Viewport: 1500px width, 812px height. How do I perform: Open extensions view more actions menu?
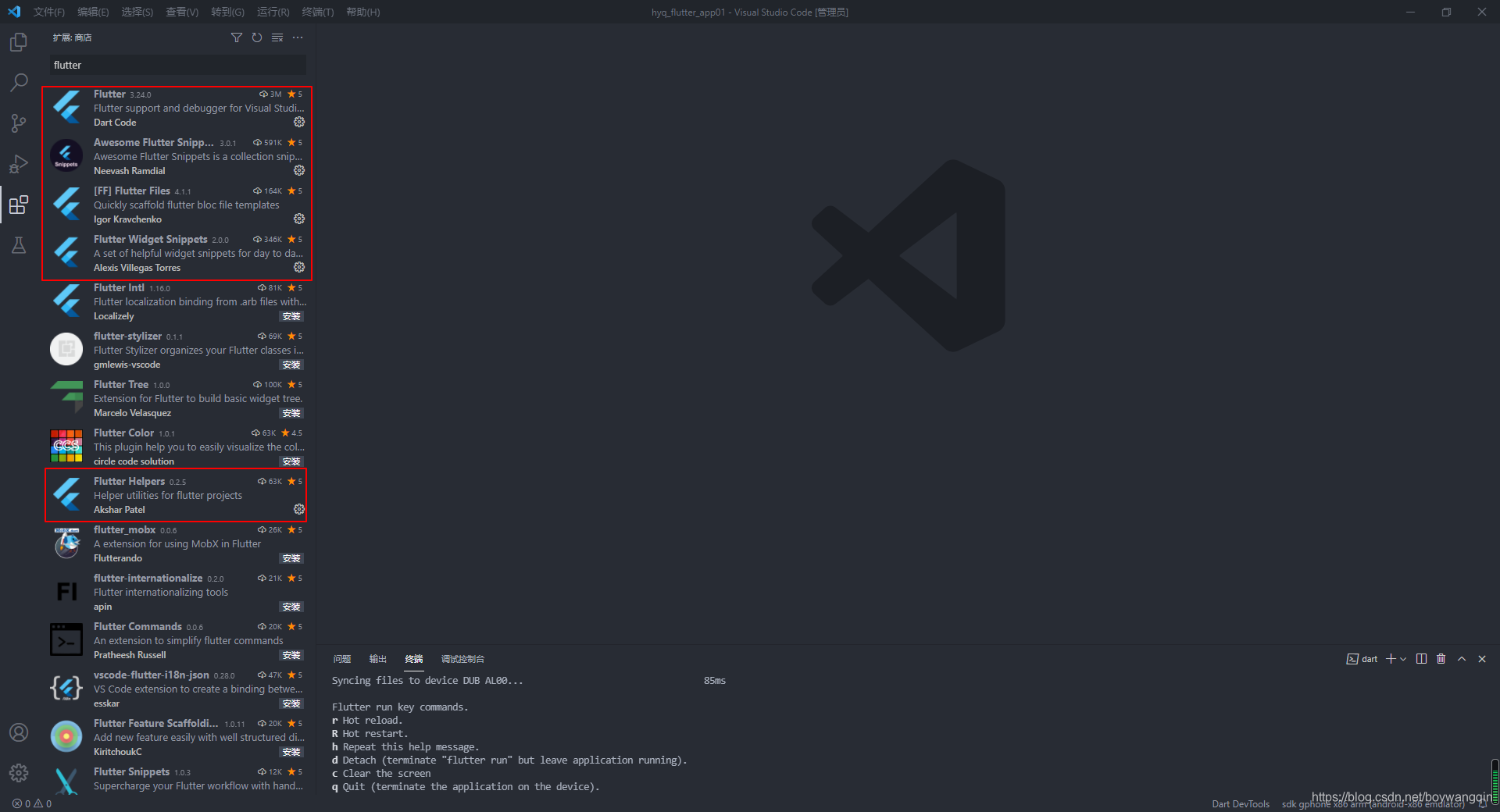point(298,37)
